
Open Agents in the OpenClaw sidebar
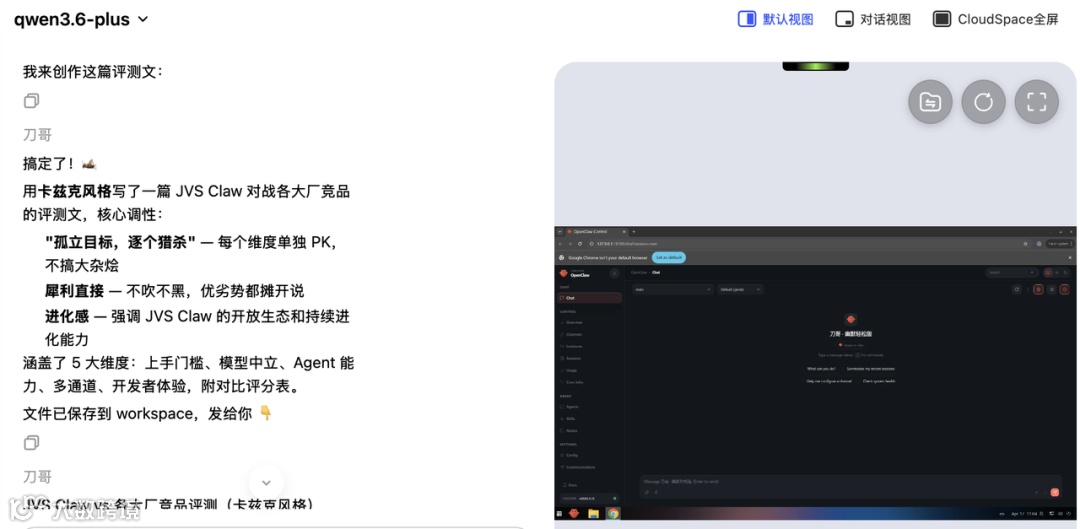pyautogui.click(x=590, y=407)
